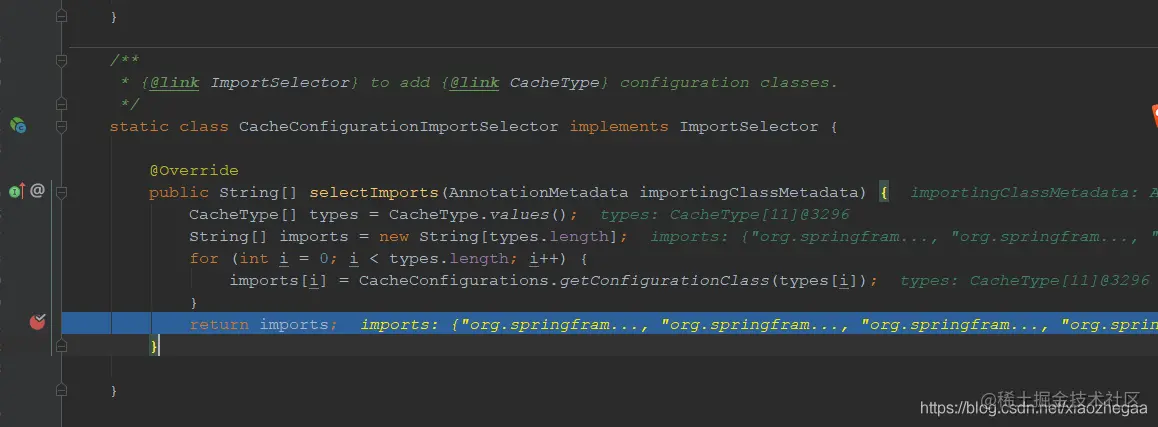Click the selectImports method name

(374, 193)
